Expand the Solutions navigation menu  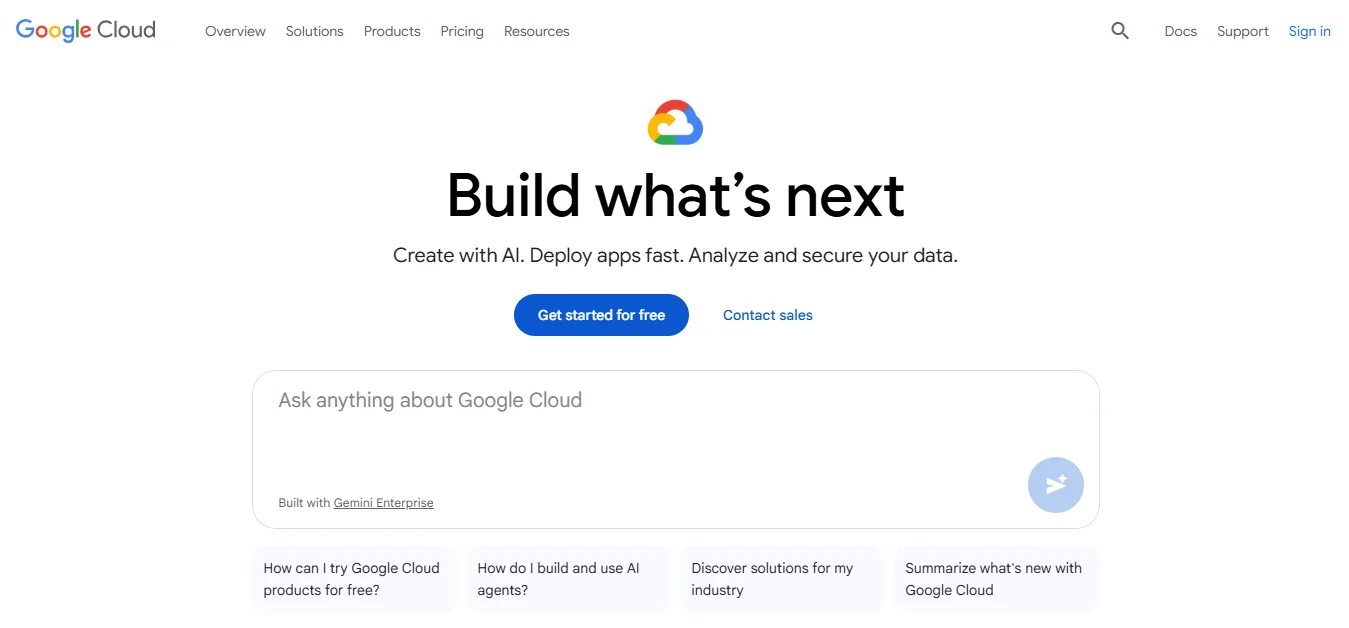pyautogui.click(x=314, y=31)
